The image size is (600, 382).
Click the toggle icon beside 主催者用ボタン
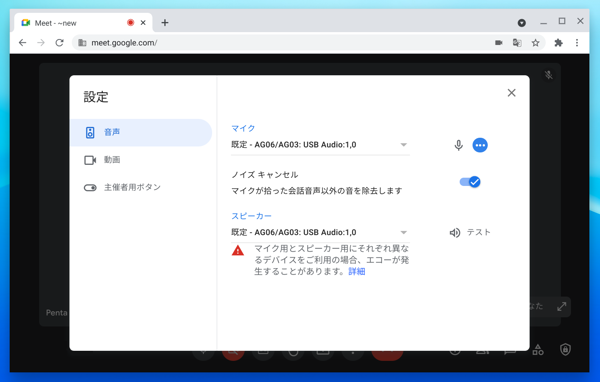[90, 188]
